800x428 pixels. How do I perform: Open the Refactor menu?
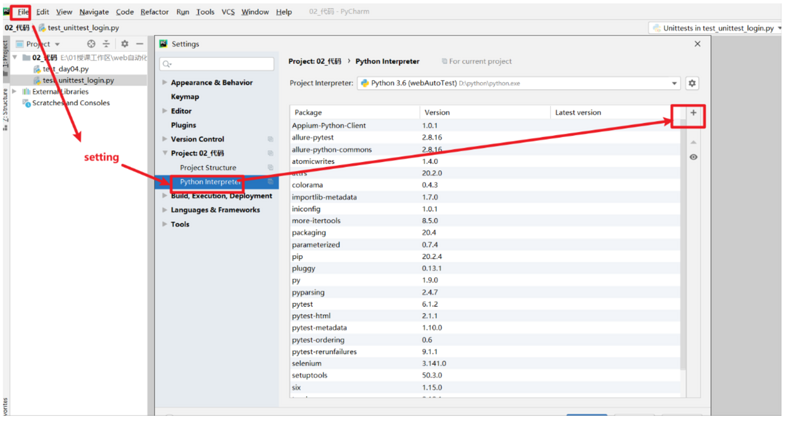point(154,12)
